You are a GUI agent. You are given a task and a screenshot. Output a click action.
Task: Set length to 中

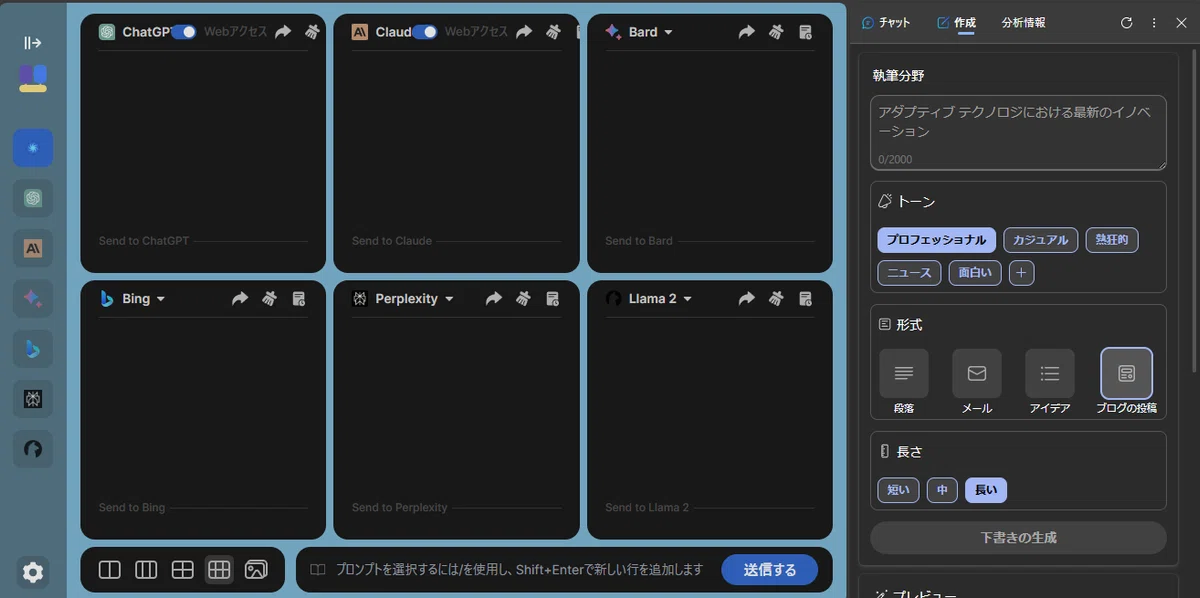pyautogui.click(x=942, y=490)
